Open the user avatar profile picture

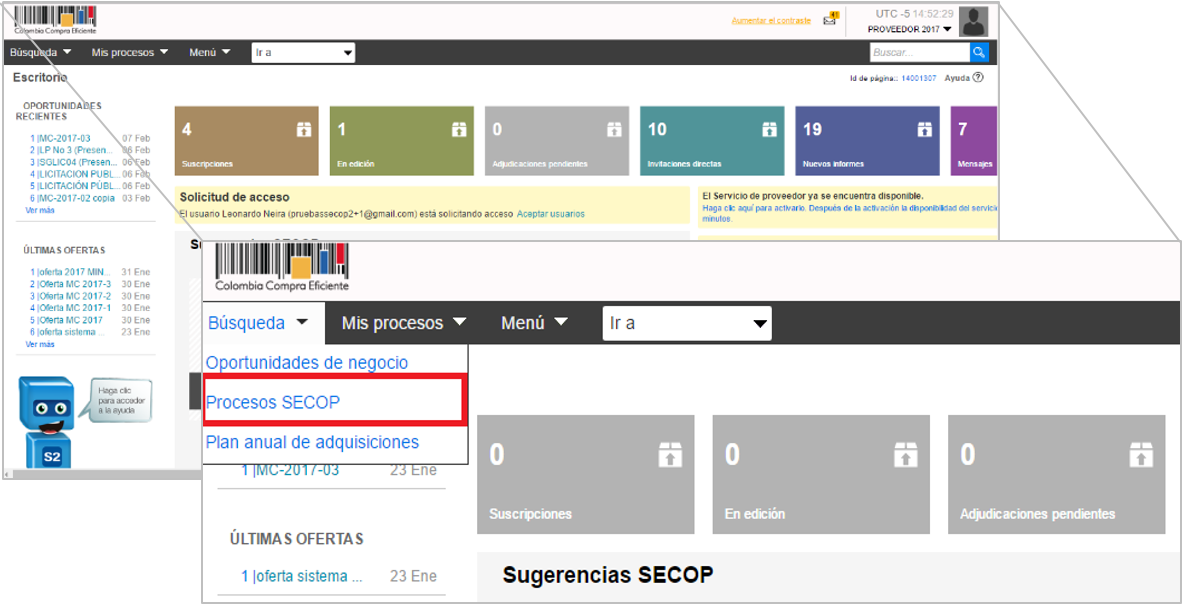973,21
